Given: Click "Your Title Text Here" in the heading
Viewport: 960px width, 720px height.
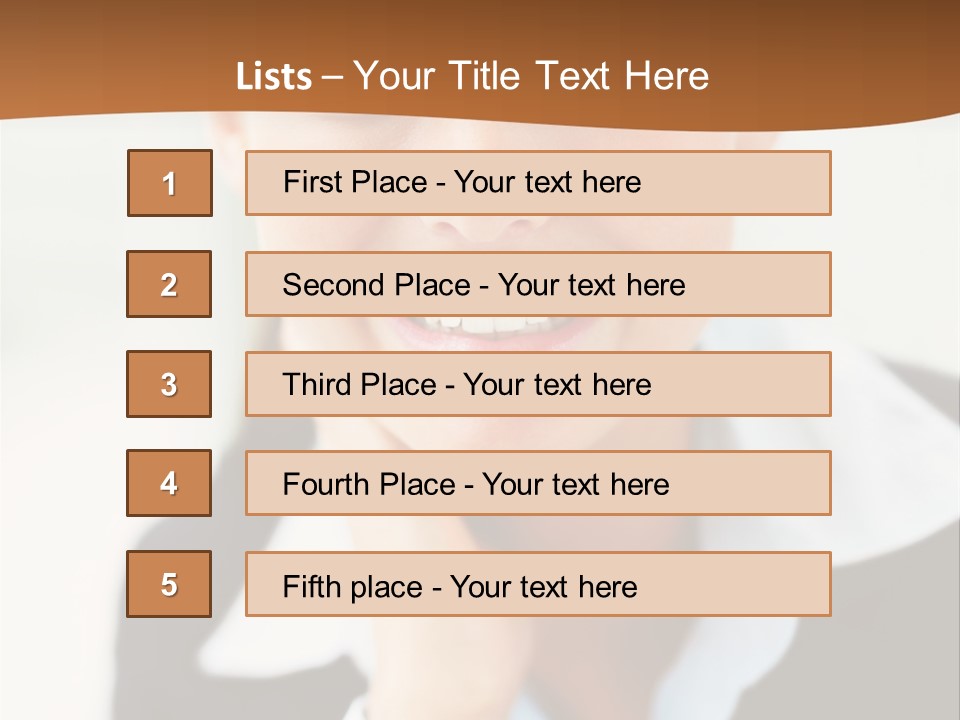Looking at the screenshot, I should pos(532,76).
